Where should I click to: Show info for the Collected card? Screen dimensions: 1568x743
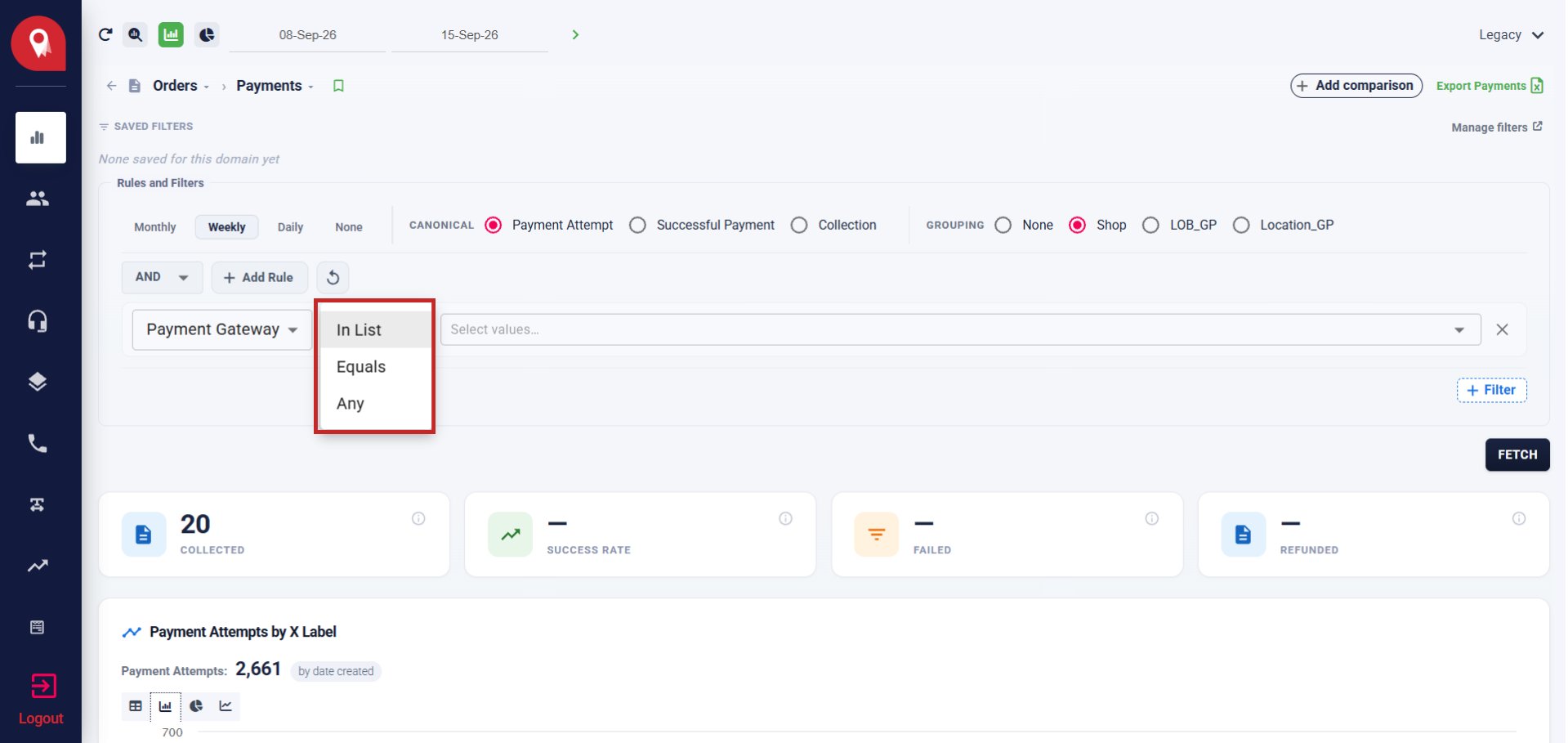418,518
